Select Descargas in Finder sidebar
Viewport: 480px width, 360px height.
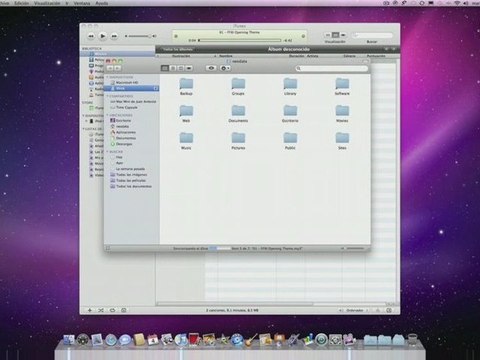click(122, 144)
